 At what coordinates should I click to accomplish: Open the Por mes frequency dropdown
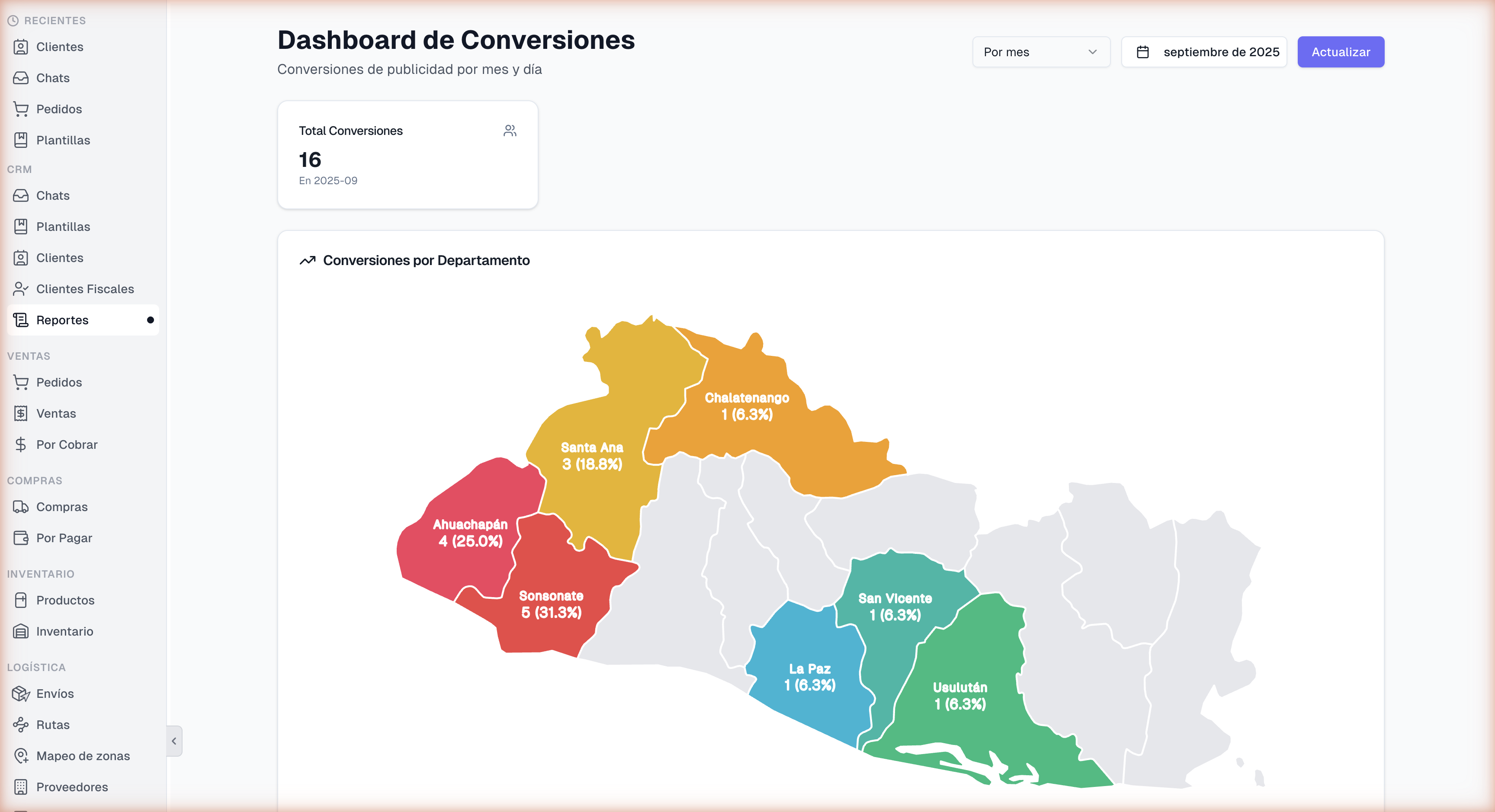1041,51
